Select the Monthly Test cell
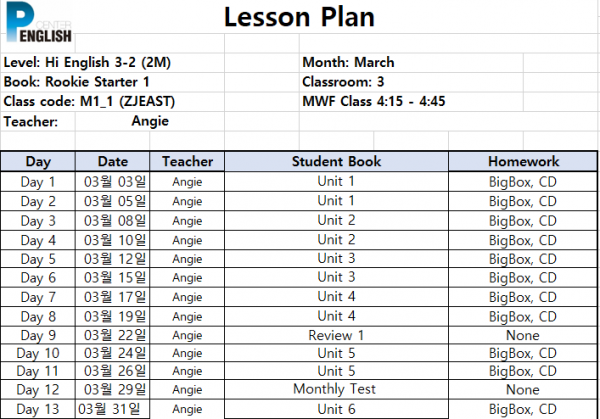The image size is (600, 419). pyautogui.click(x=336, y=390)
